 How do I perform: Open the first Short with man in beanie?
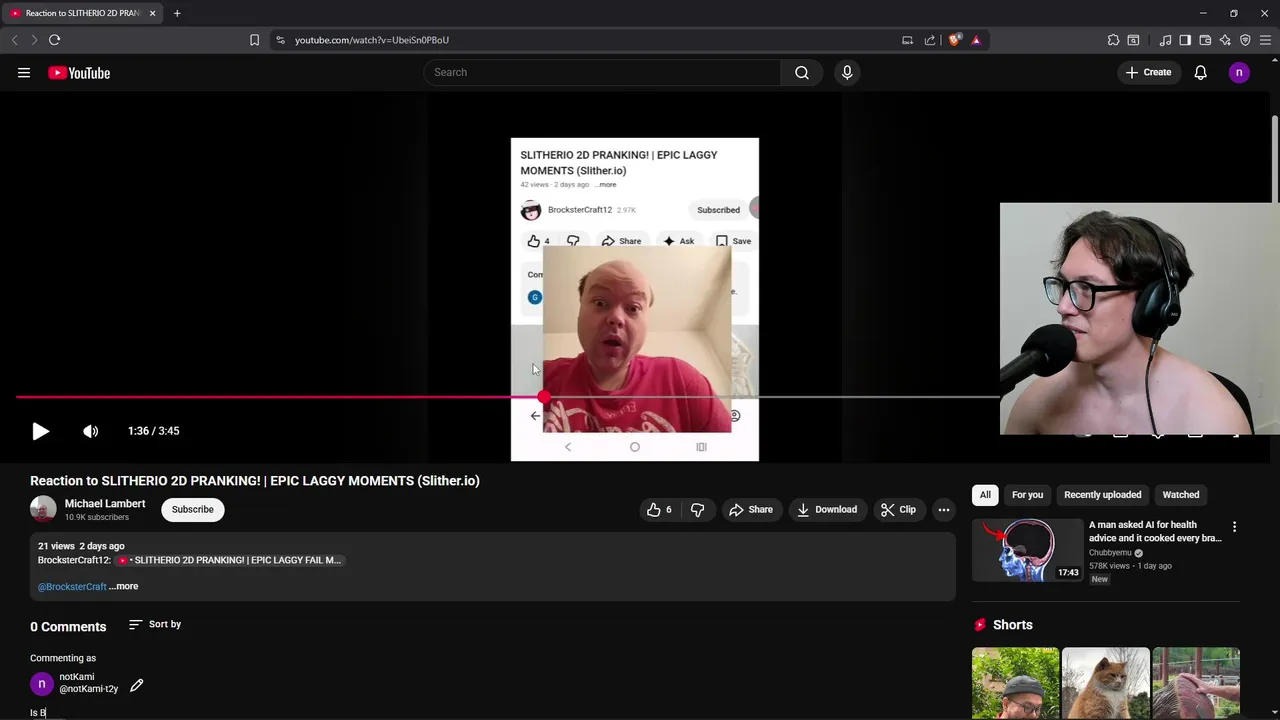tap(1015, 684)
